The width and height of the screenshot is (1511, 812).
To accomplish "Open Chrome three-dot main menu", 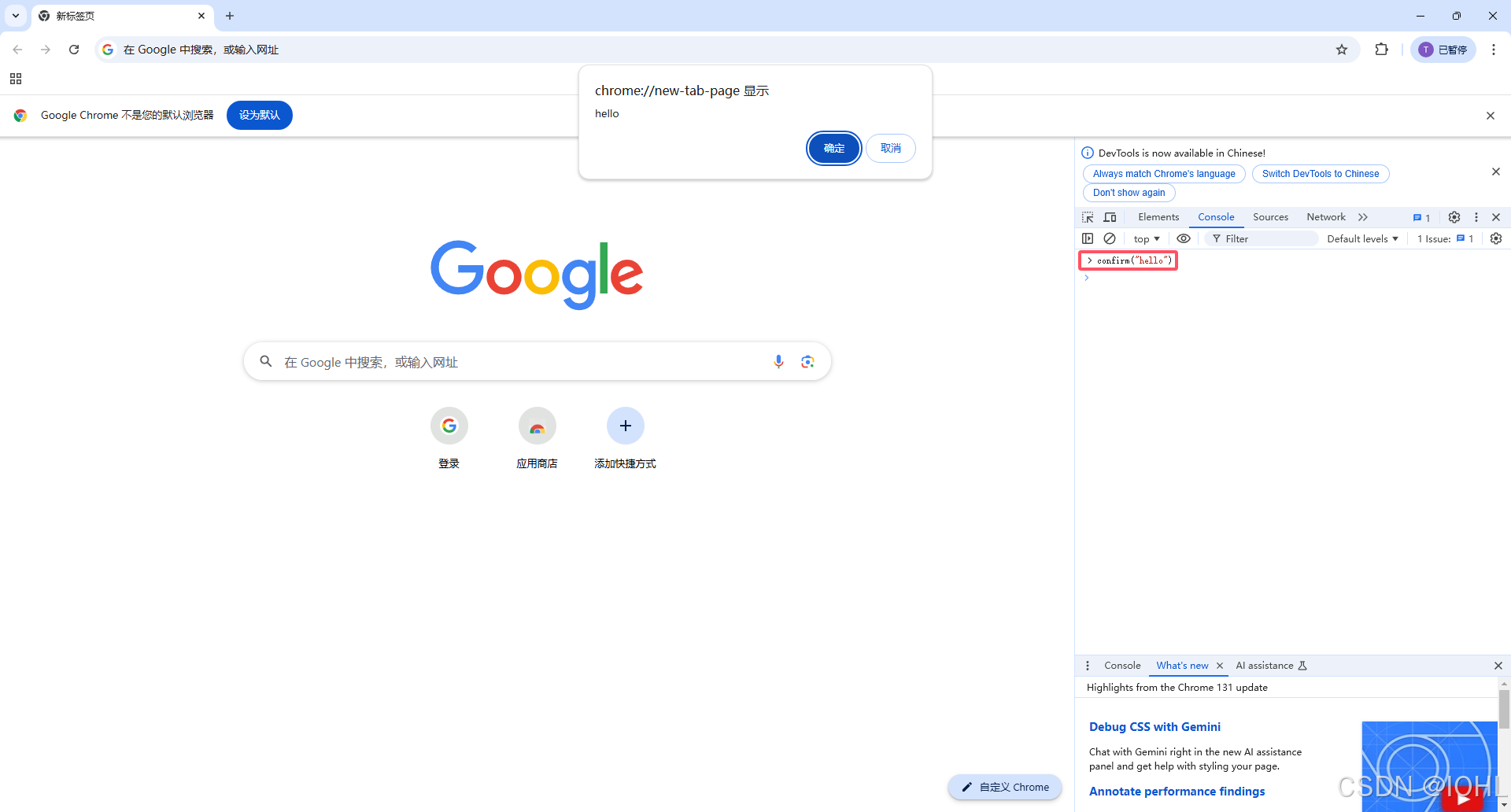I will coord(1493,50).
